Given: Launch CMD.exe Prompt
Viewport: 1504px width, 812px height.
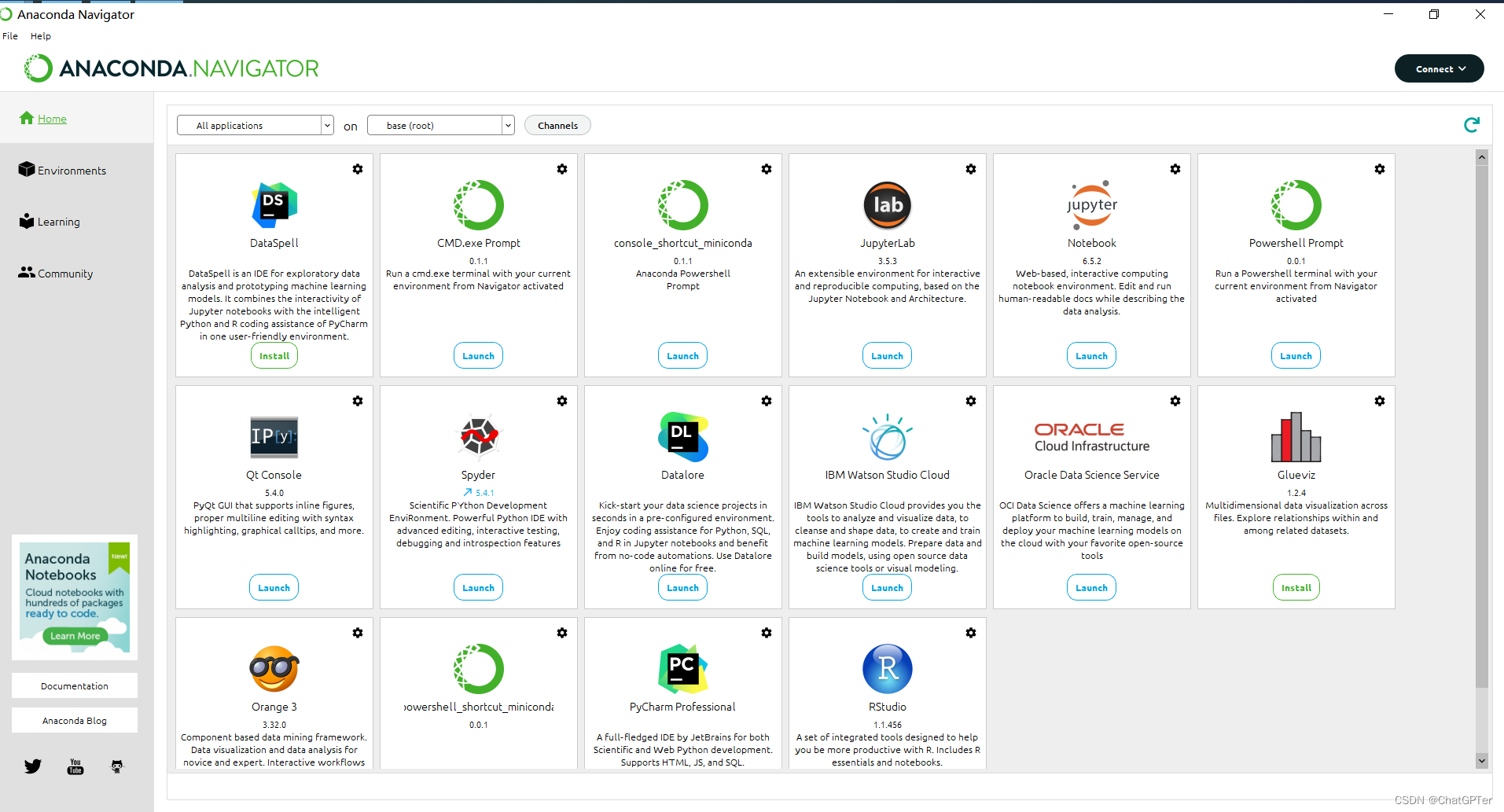Looking at the screenshot, I should (479, 356).
